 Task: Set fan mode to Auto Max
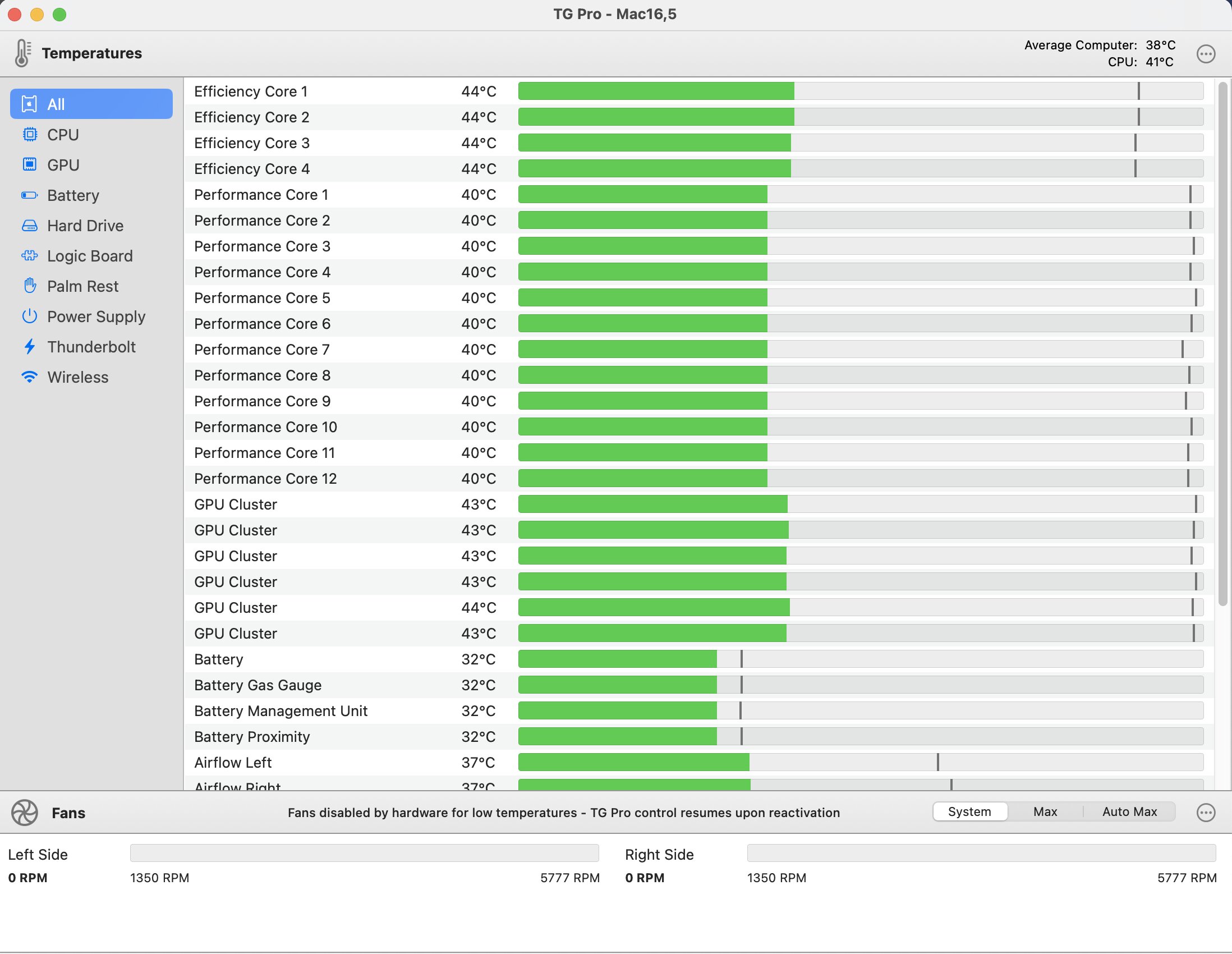click(1129, 811)
